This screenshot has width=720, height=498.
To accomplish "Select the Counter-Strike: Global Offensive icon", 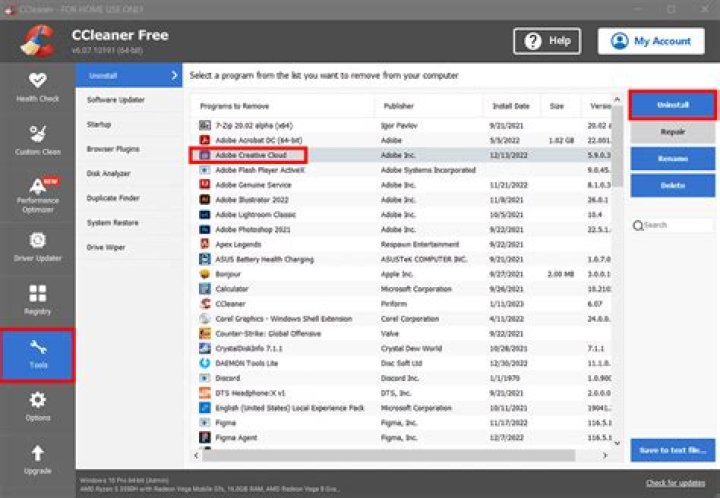I will [205, 333].
